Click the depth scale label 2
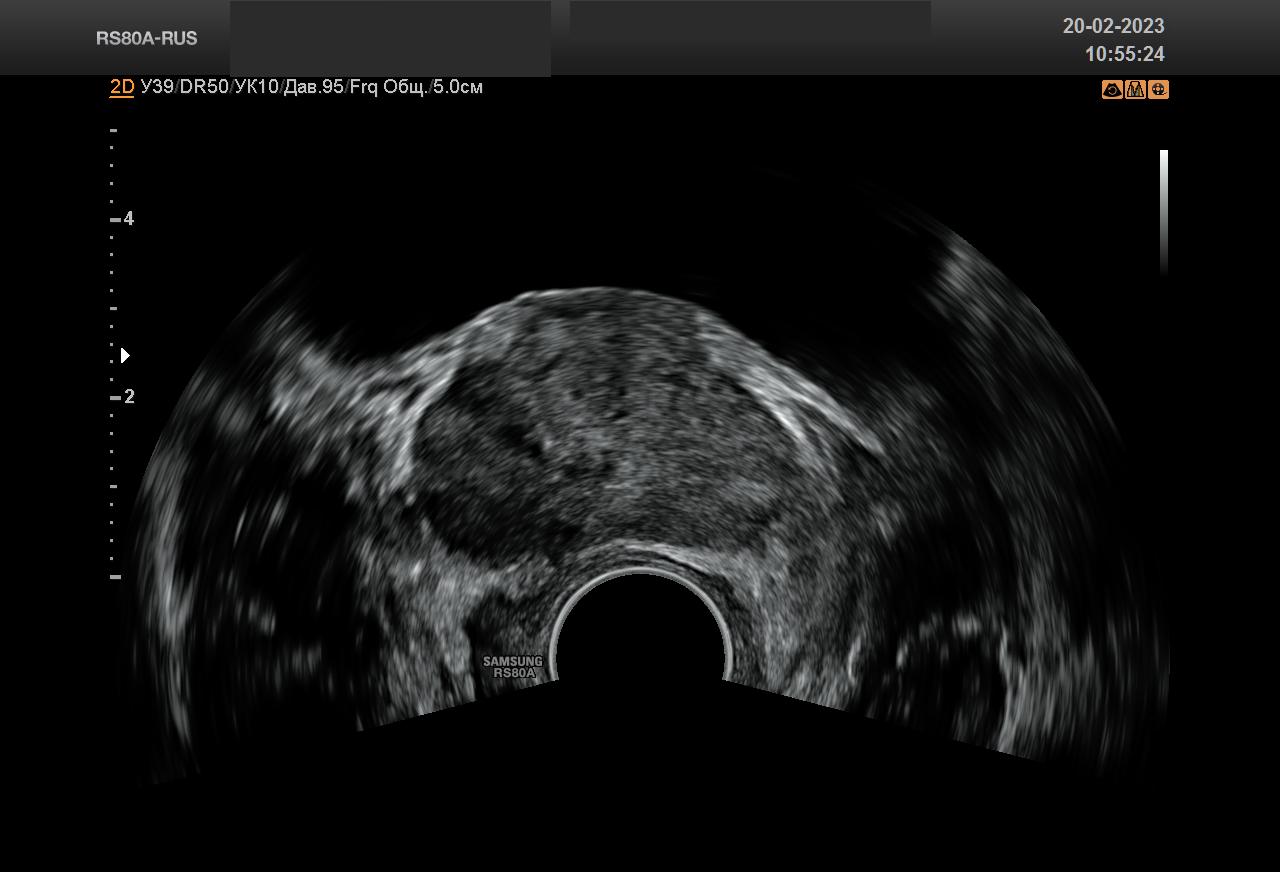The height and width of the screenshot is (872, 1280). click(x=129, y=397)
